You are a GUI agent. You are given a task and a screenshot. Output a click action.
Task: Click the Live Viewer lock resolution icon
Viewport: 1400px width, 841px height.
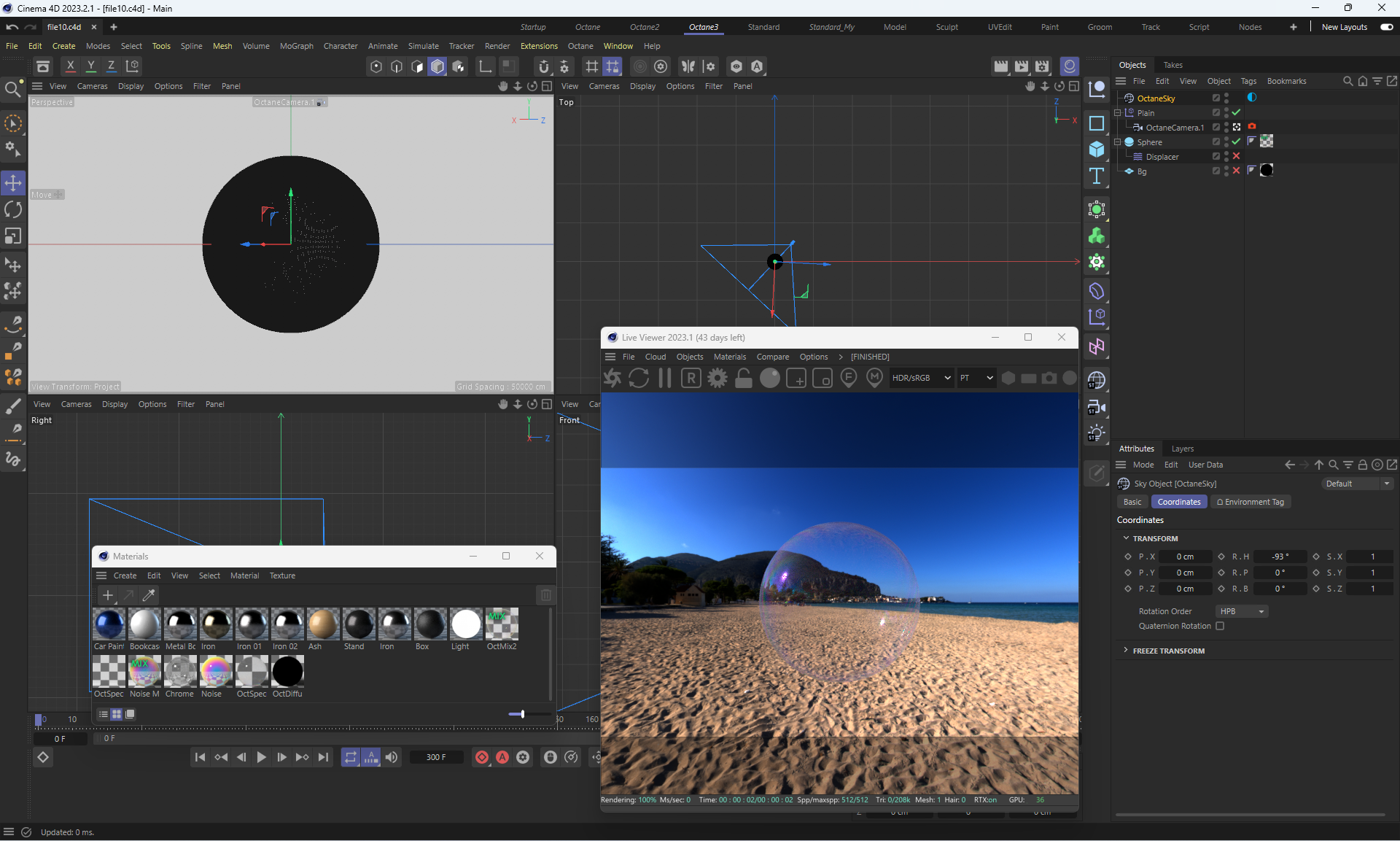743,378
